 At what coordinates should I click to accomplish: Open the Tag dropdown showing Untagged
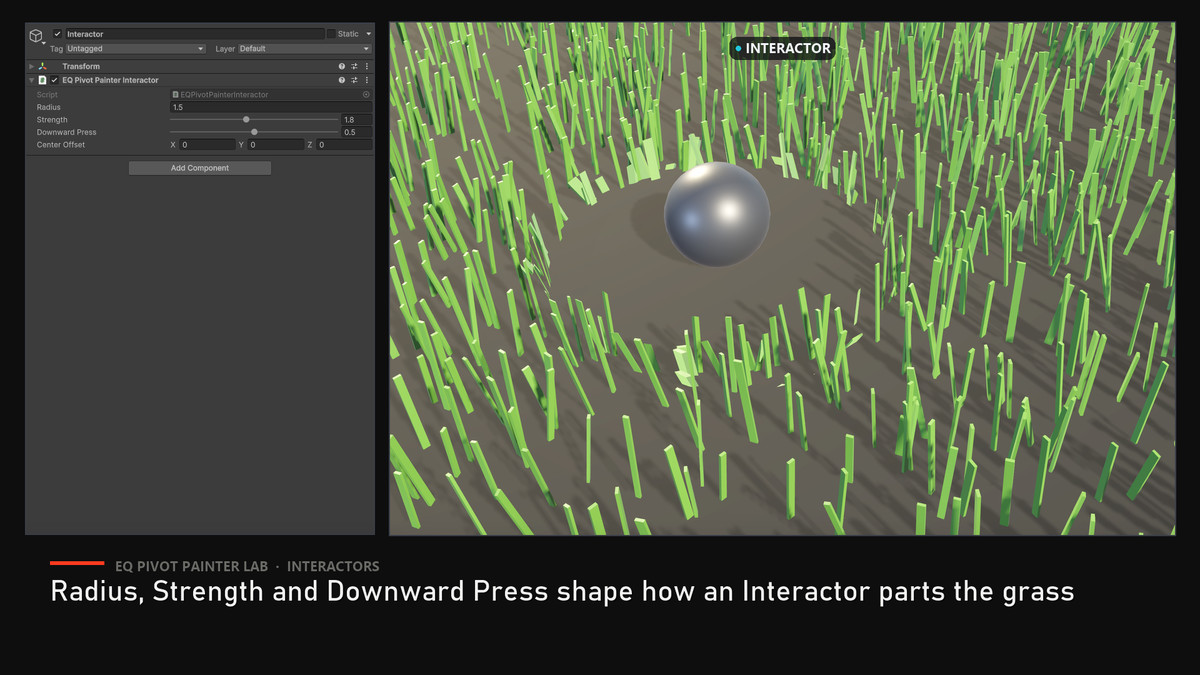(136, 48)
